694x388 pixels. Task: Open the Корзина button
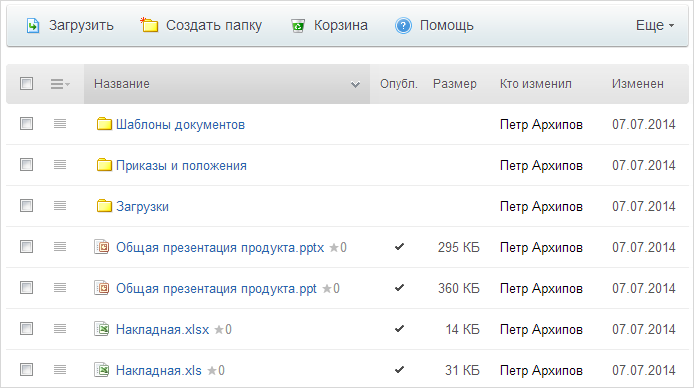coord(329,26)
